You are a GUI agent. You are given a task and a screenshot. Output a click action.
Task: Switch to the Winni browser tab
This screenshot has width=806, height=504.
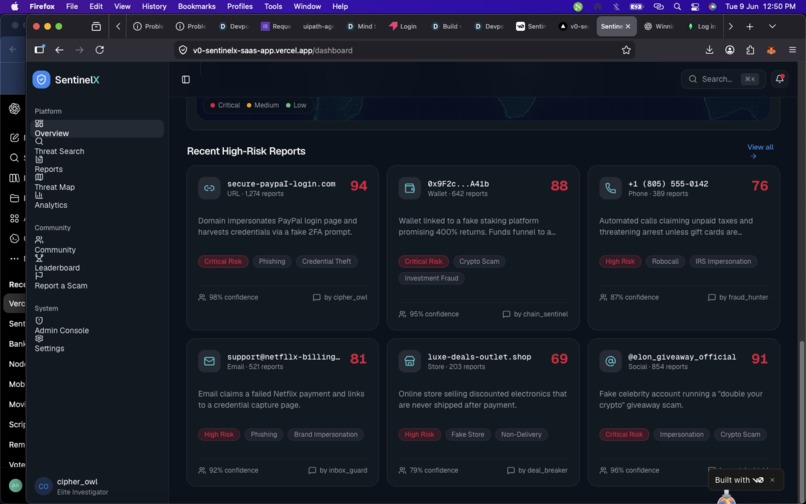(x=659, y=26)
